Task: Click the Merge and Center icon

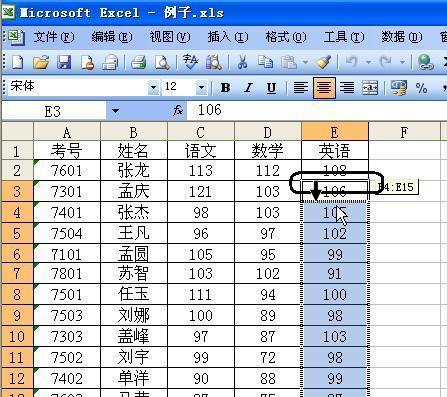Action: (x=370, y=88)
